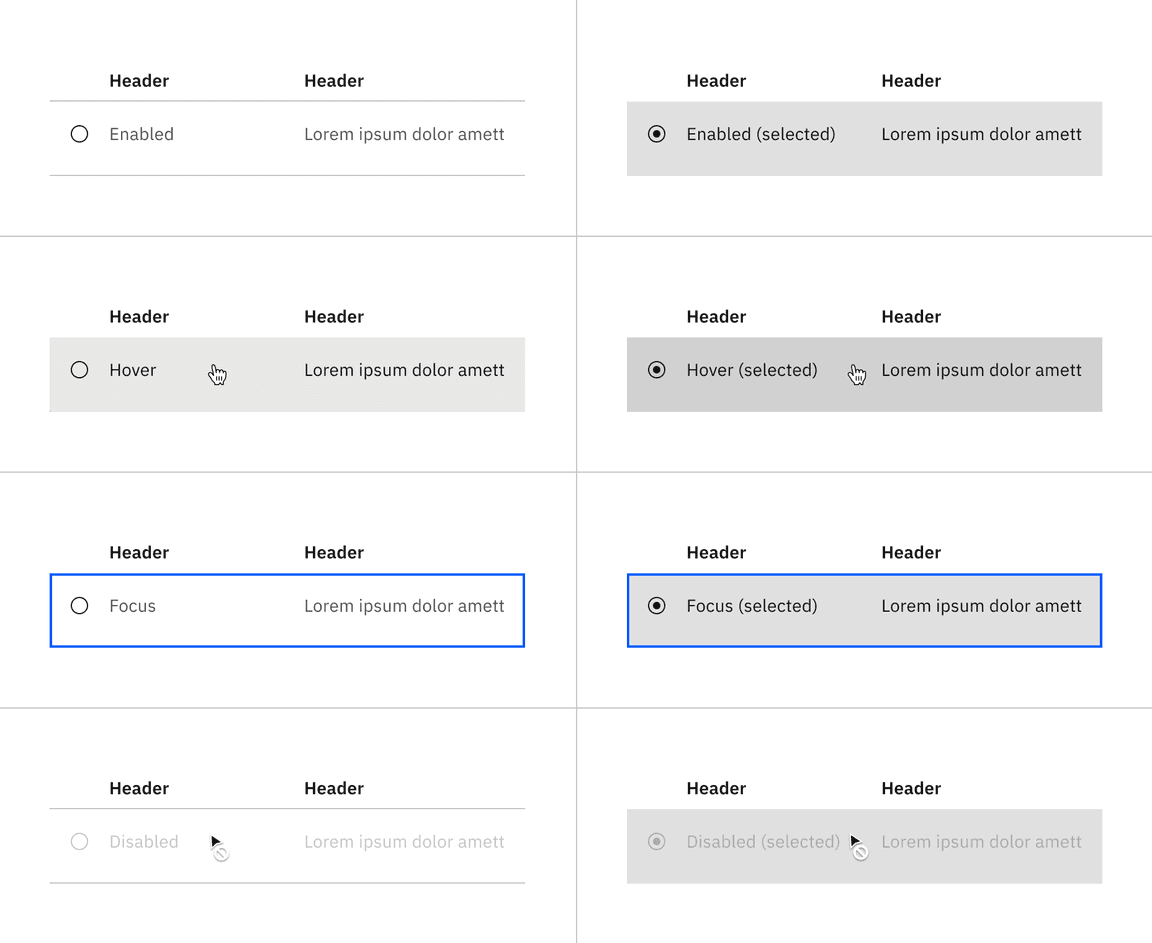Click the "Hover (selected)" cell text
The width and height of the screenshot is (1152, 943).
752,370
